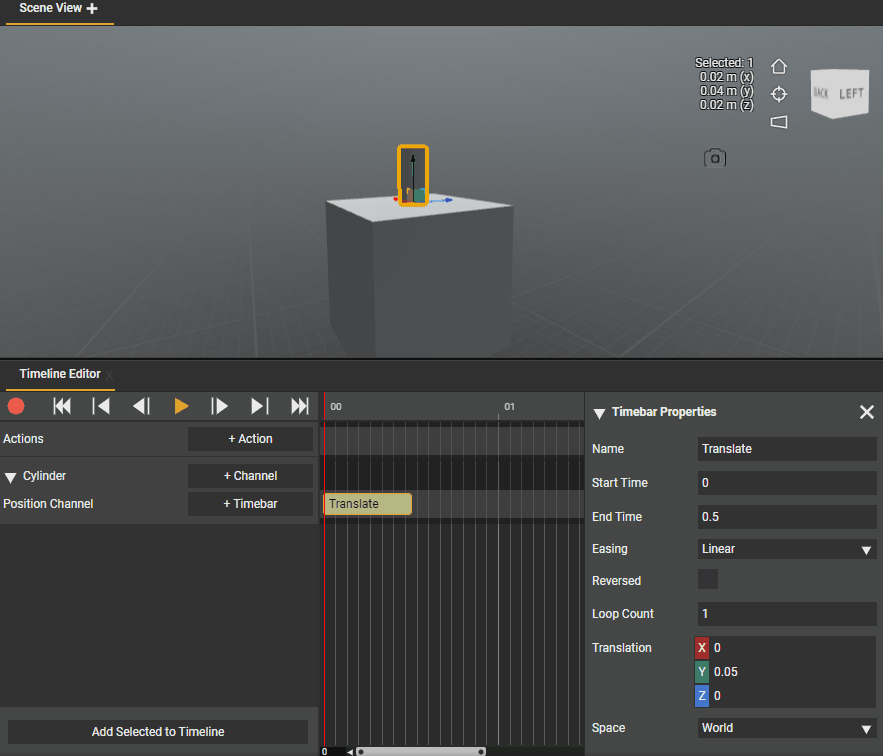The width and height of the screenshot is (883, 756).
Task: Toggle the Reversed checkbox
Action: point(708,580)
